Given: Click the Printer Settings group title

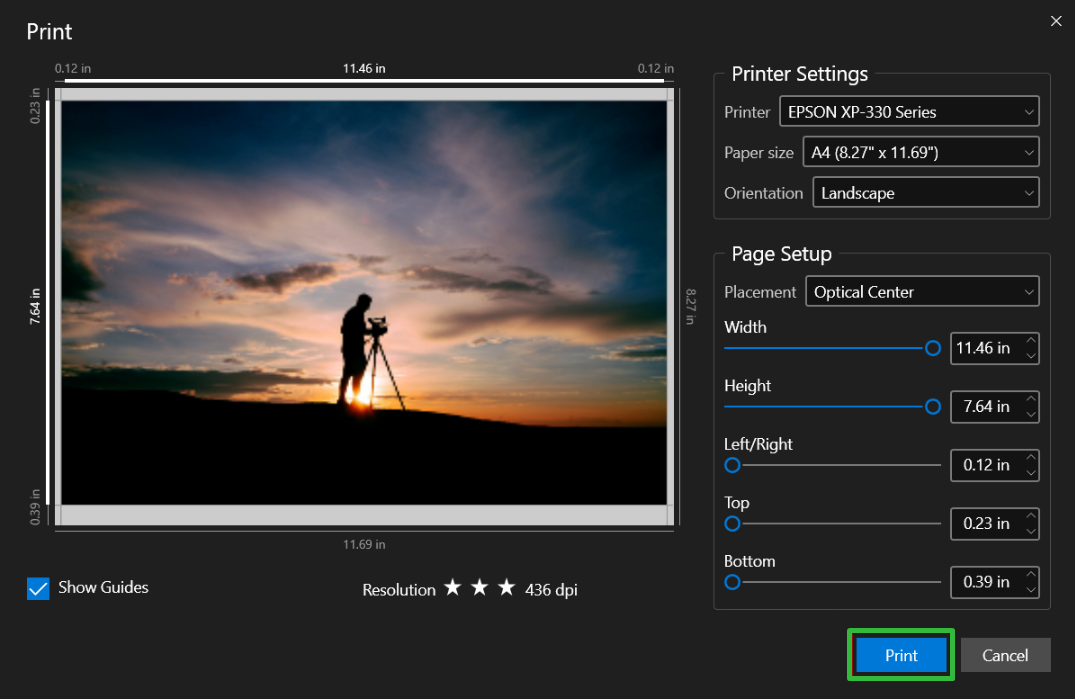Looking at the screenshot, I should tap(799, 74).
